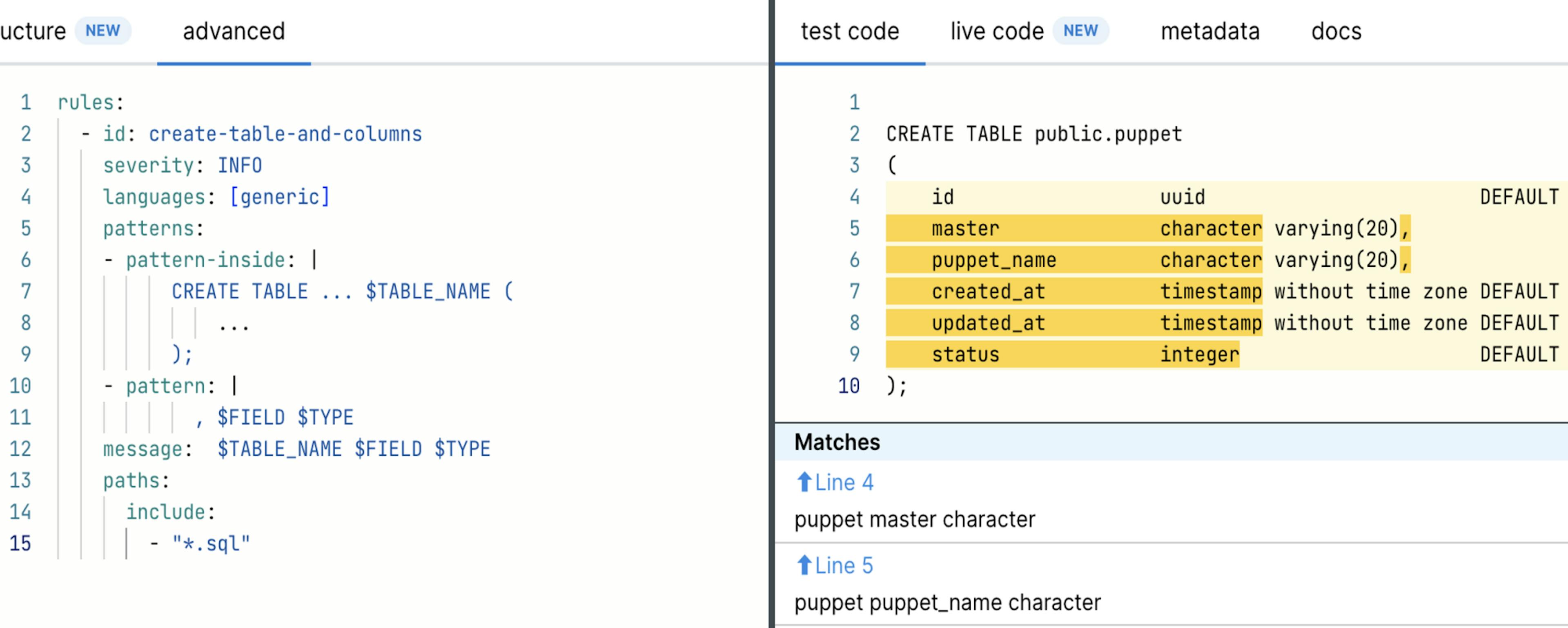The width and height of the screenshot is (1568, 628).
Task: Click the 'created_at' column in test code
Action: [x=989, y=291]
